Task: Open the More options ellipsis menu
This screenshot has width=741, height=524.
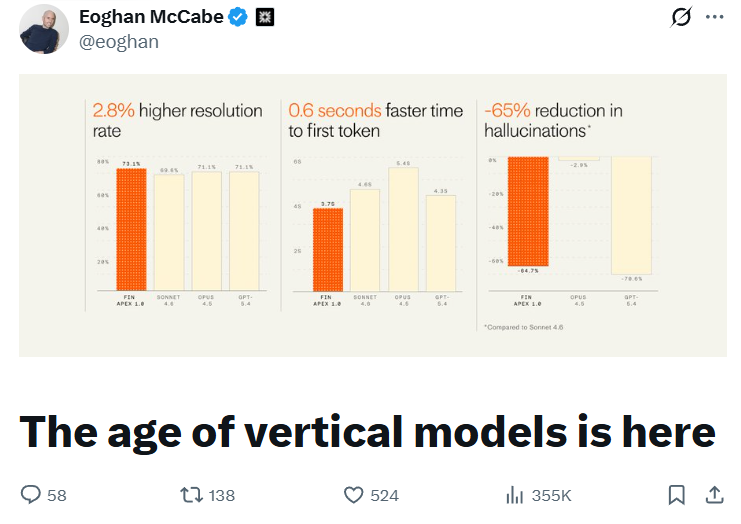Action: [x=714, y=17]
